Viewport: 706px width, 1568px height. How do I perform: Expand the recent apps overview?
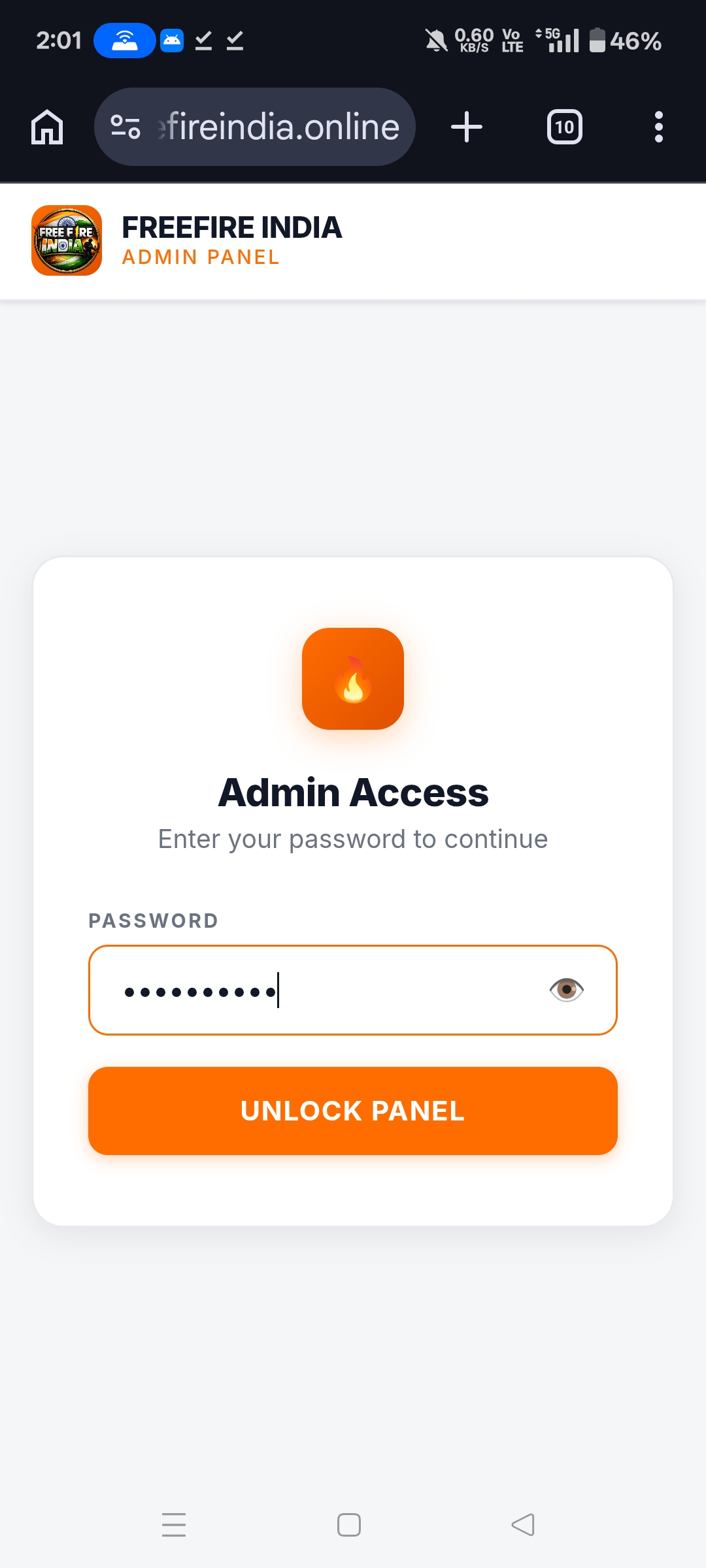click(x=173, y=1526)
